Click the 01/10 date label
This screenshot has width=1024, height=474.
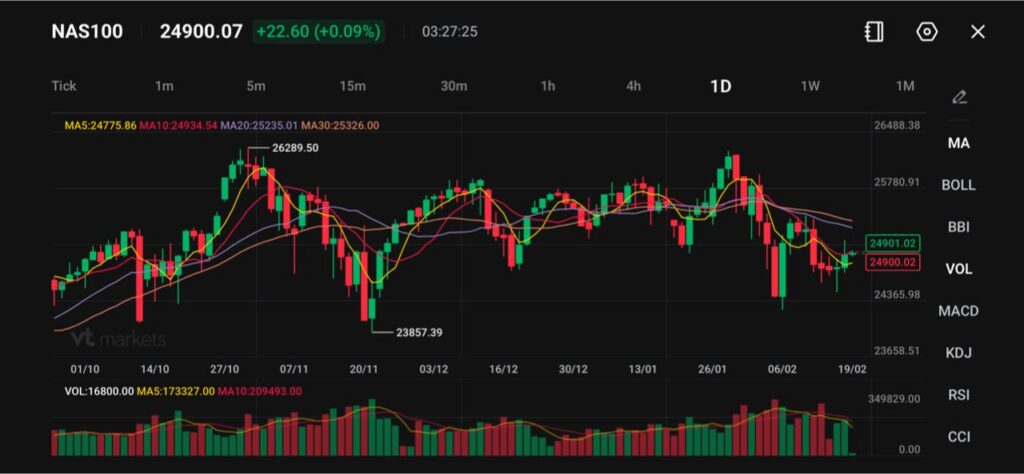[x=85, y=370]
